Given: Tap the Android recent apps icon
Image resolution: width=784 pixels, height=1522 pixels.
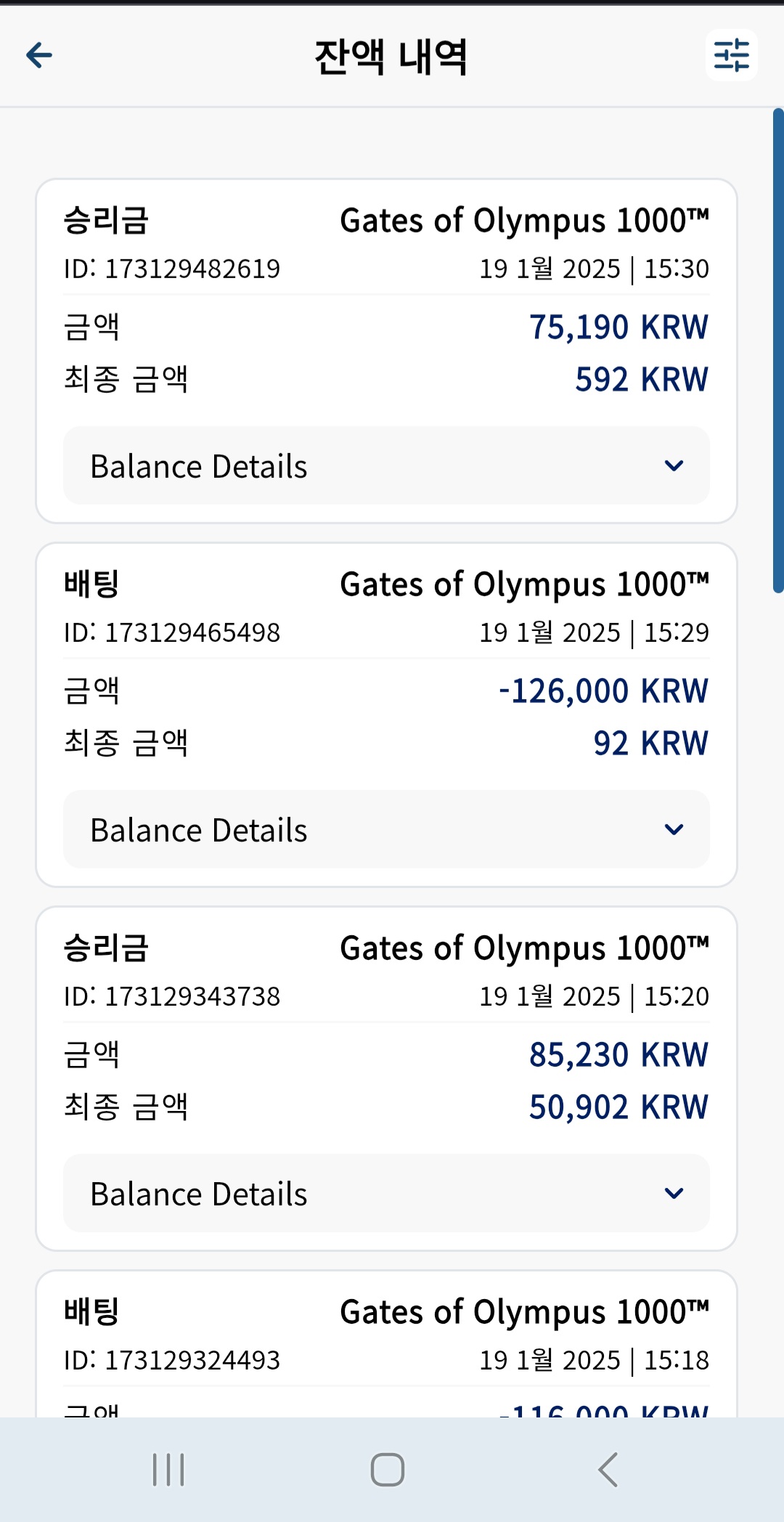Looking at the screenshot, I should click(168, 1470).
